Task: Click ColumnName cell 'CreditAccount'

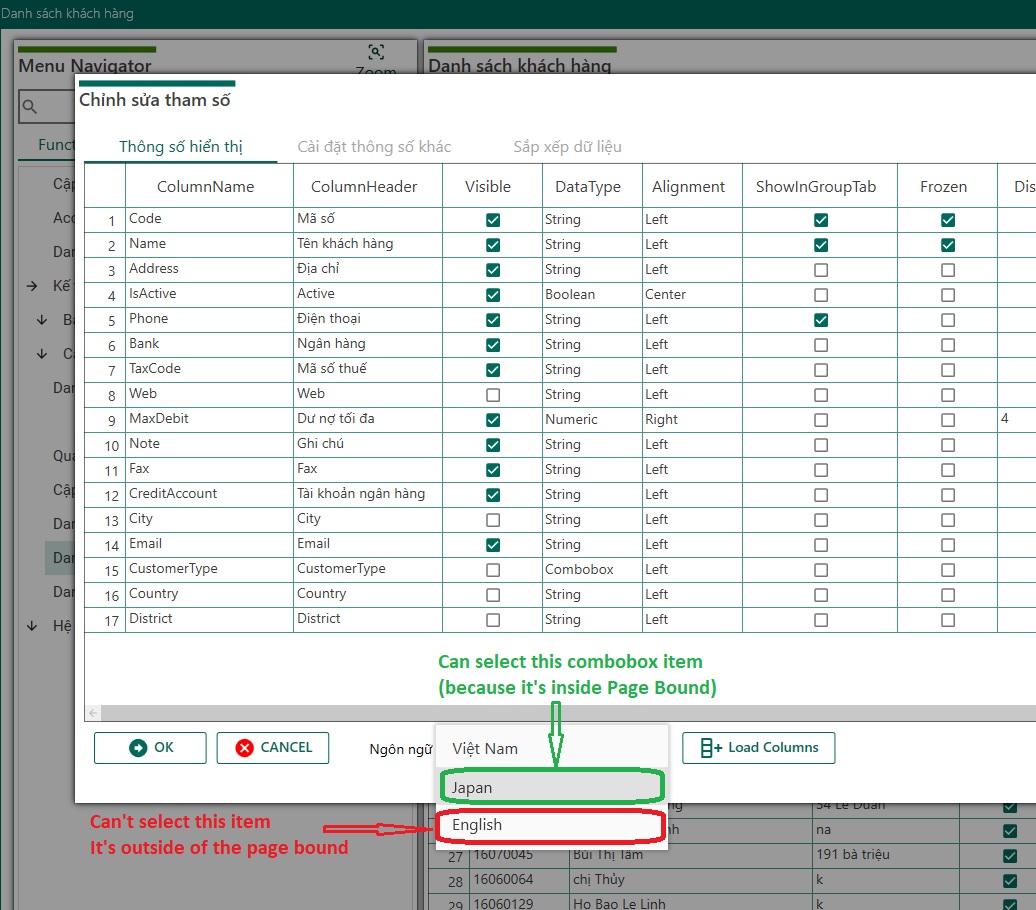Action: click(209, 494)
